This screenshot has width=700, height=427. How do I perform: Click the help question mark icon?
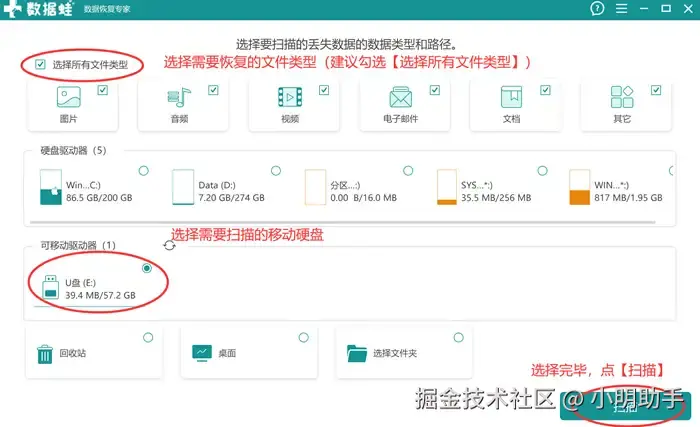tap(597, 8)
